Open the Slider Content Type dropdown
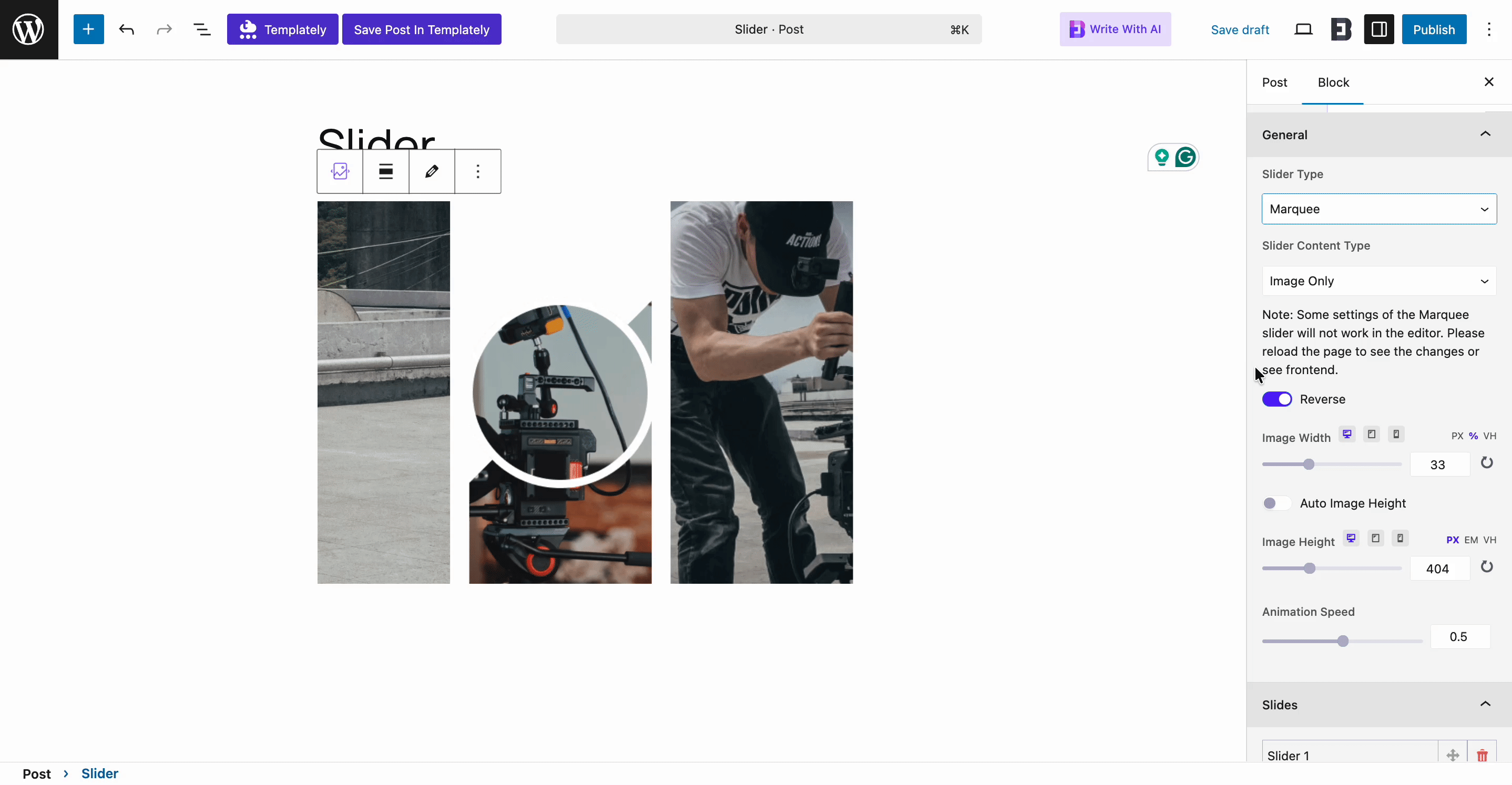 click(x=1379, y=281)
